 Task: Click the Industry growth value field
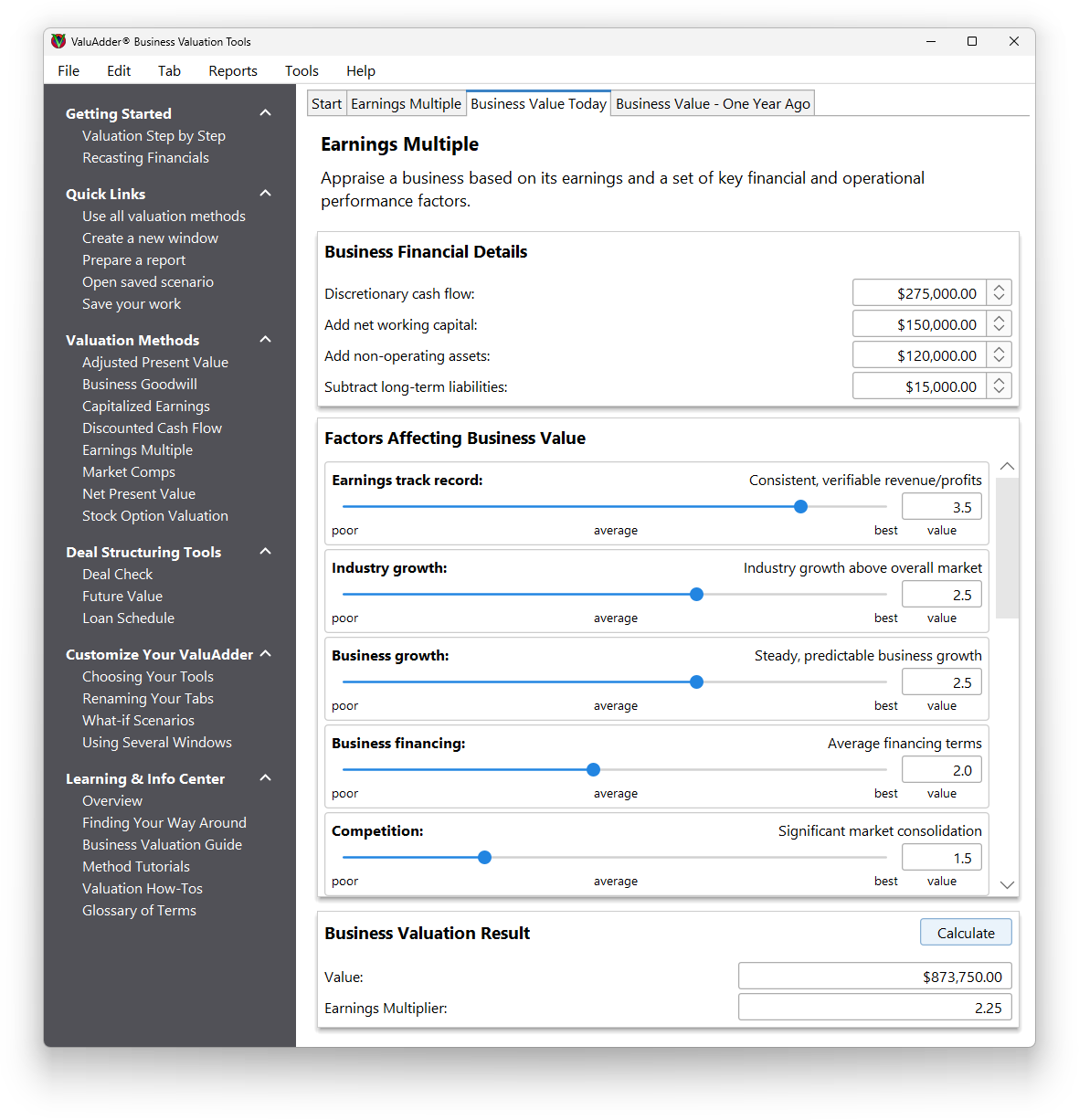coord(942,595)
